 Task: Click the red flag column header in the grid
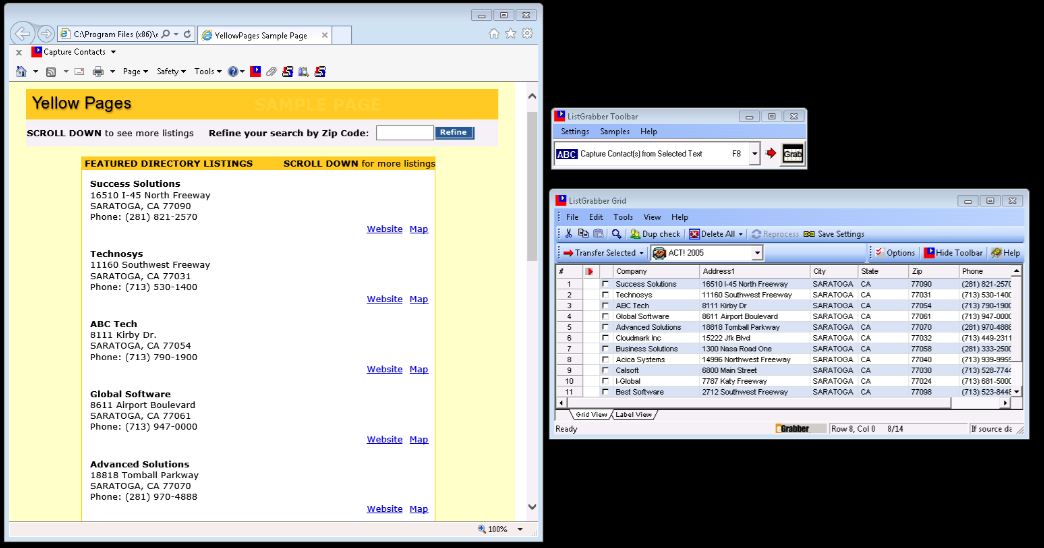[x=589, y=272]
